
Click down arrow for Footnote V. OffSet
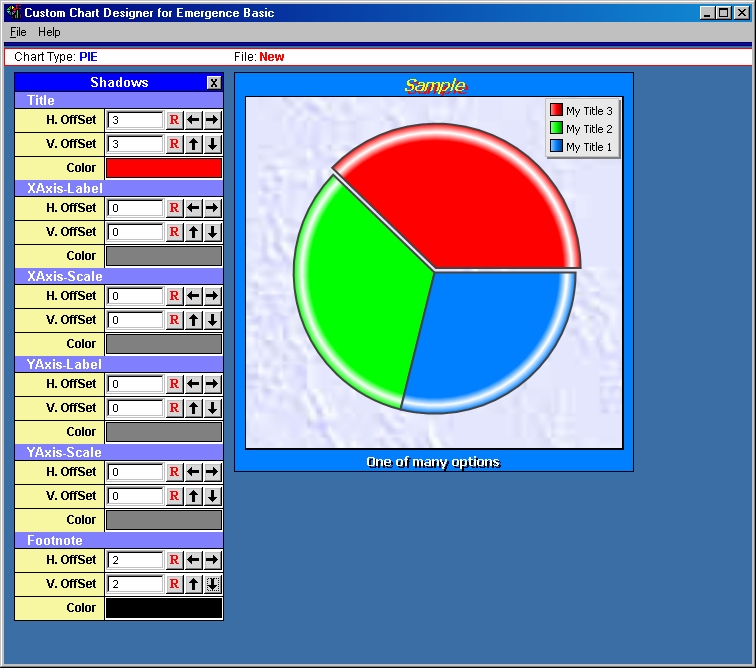212,584
